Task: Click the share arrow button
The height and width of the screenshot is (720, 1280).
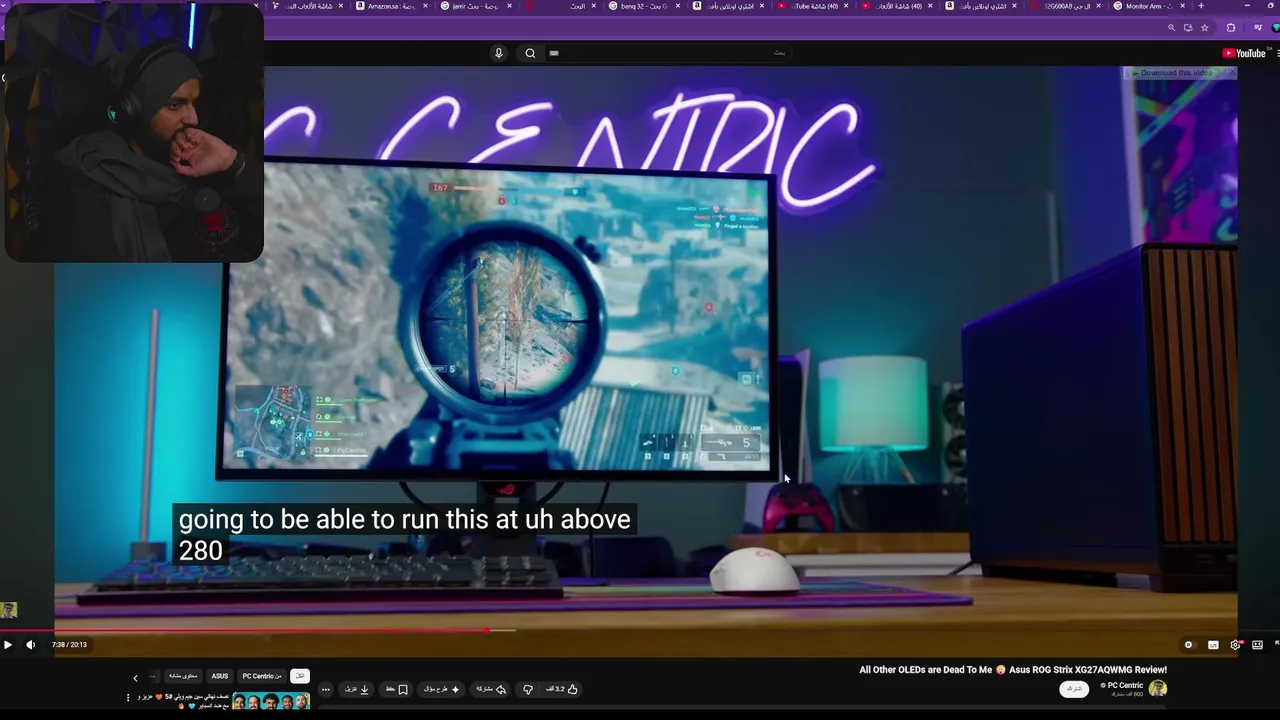Action: [x=491, y=689]
